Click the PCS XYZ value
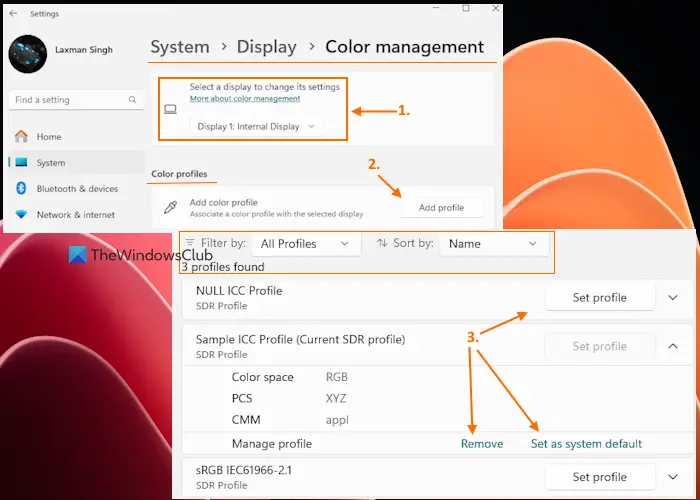The width and height of the screenshot is (700, 500). (x=336, y=398)
